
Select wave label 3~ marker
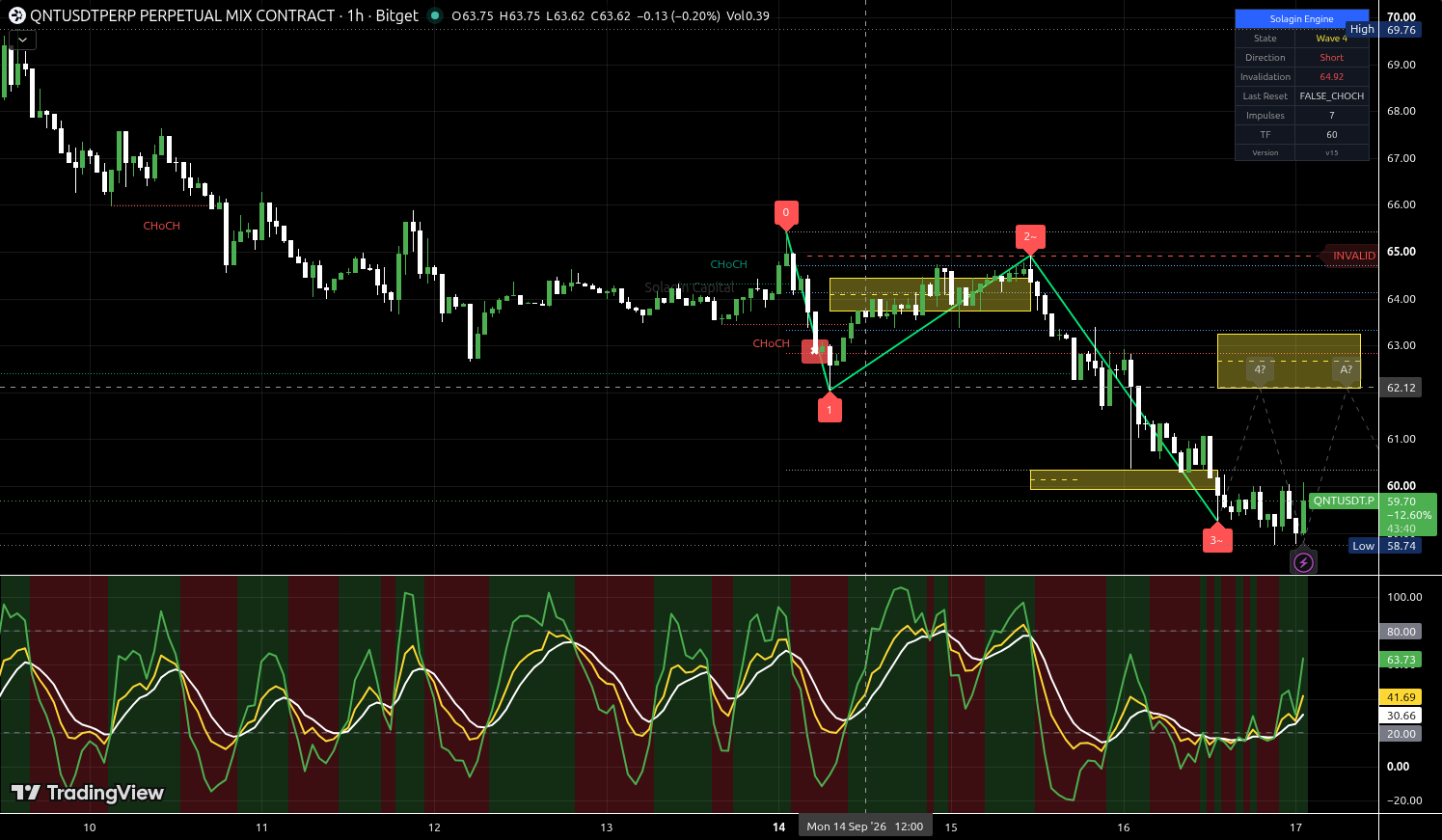(x=1216, y=540)
